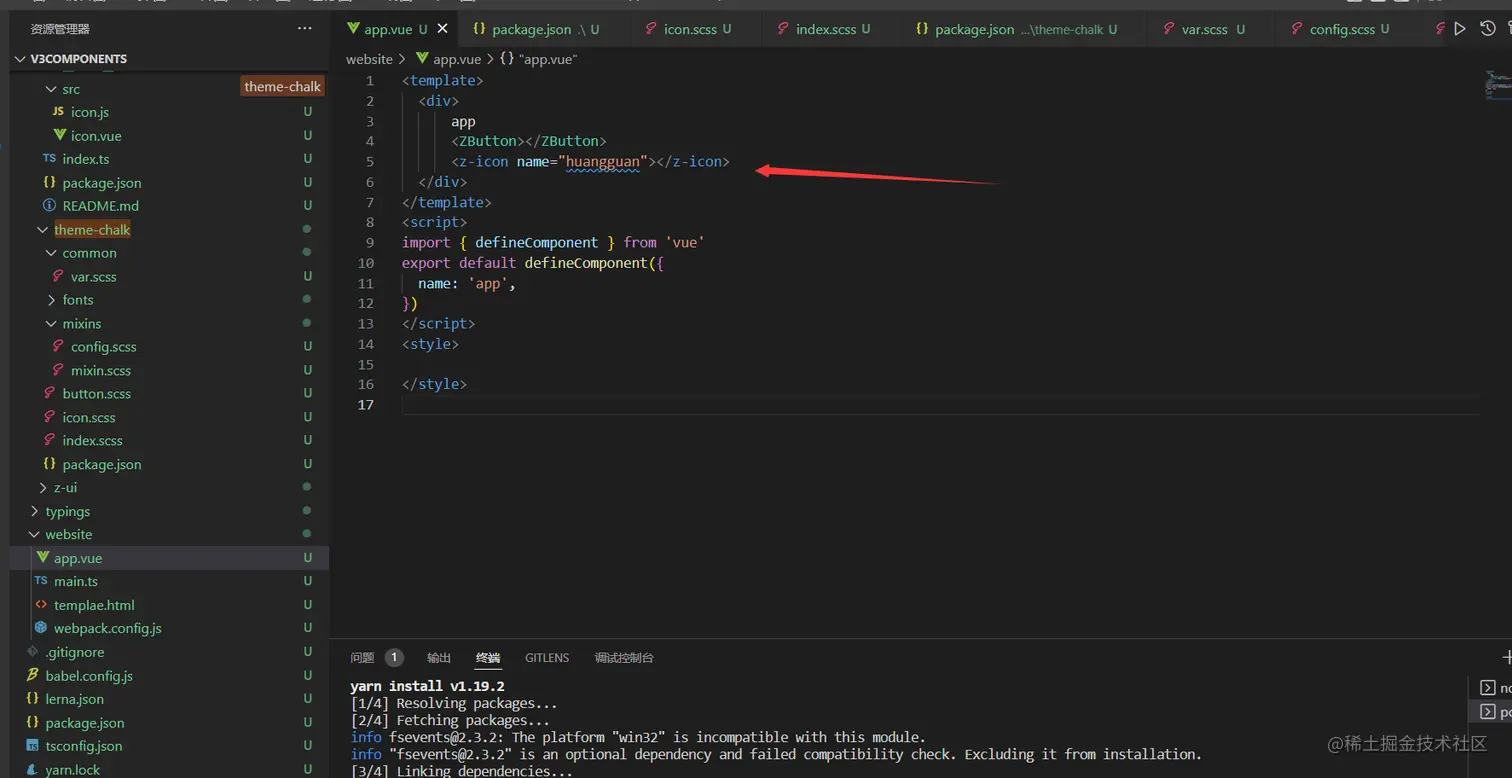Open the Explorer panel more actions (…) menu
Image resolution: width=1512 pixels, height=778 pixels.
(305, 29)
